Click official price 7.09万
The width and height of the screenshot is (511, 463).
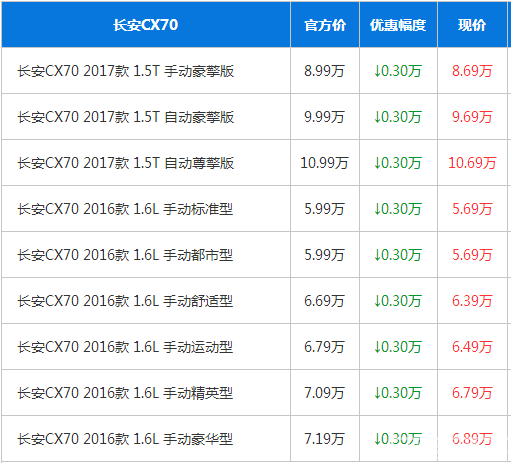324,393
